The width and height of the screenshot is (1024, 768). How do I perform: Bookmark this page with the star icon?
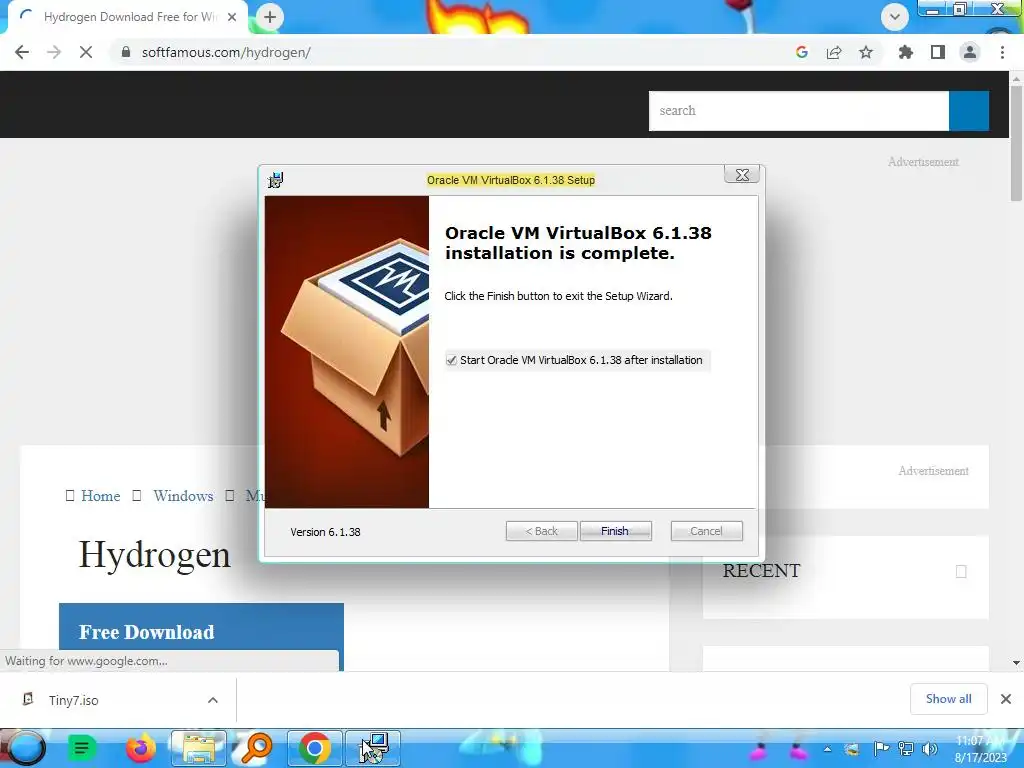(866, 52)
